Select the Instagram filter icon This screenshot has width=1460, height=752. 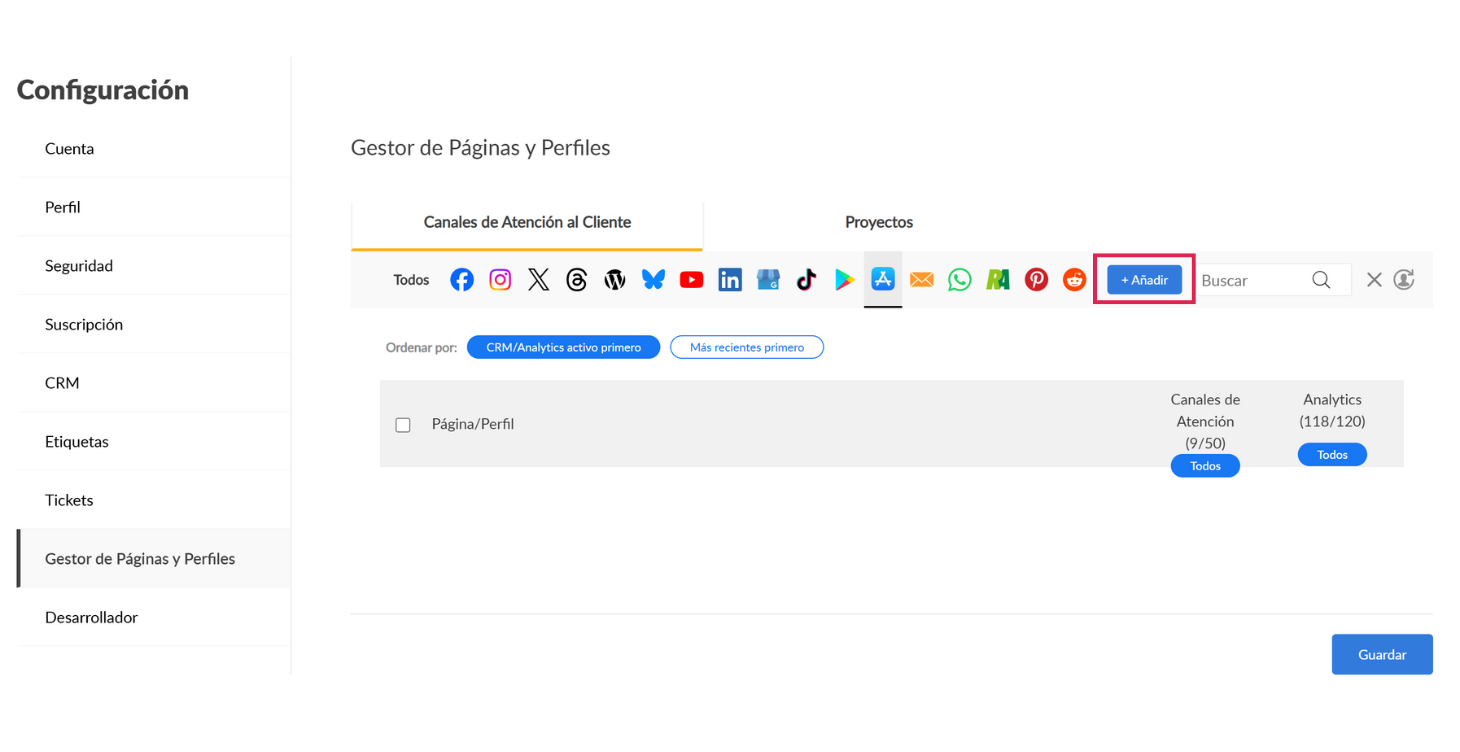500,280
